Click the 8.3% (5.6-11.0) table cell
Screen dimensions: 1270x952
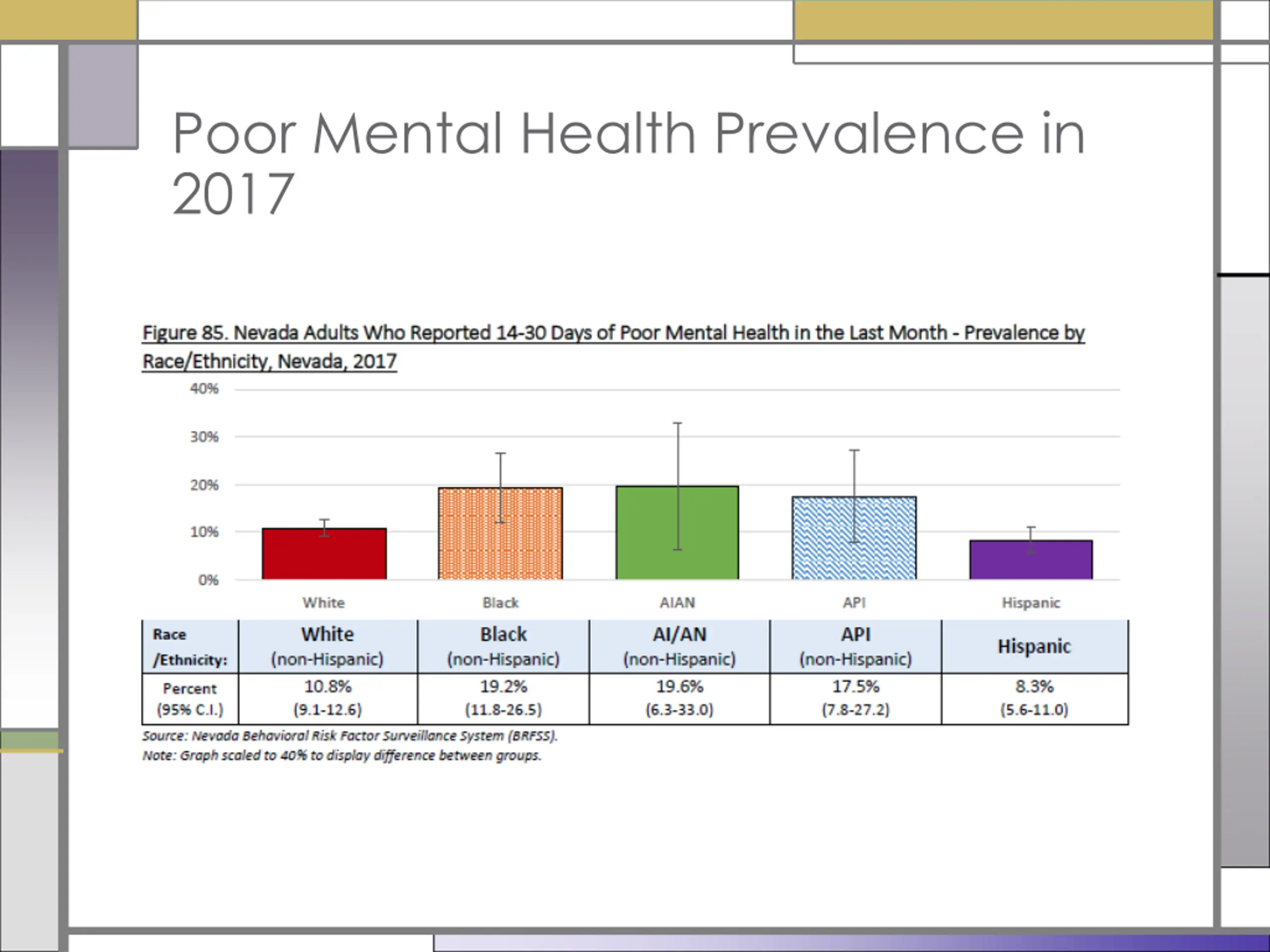[x=1034, y=699]
